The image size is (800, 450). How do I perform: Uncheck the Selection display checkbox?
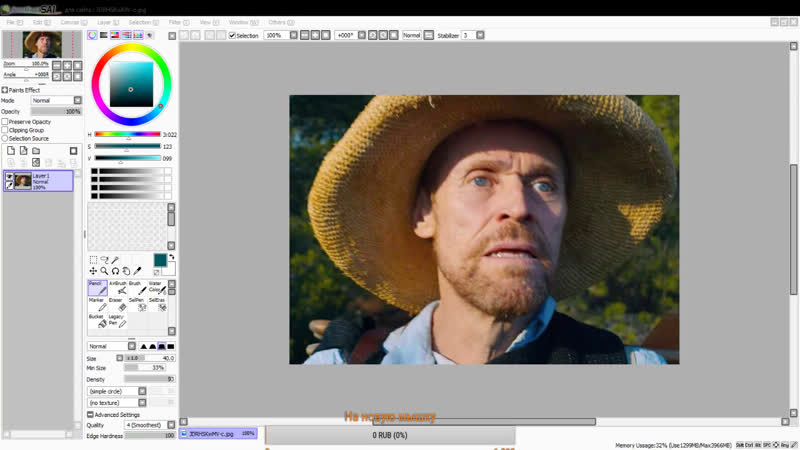pyautogui.click(x=232, y=35)
